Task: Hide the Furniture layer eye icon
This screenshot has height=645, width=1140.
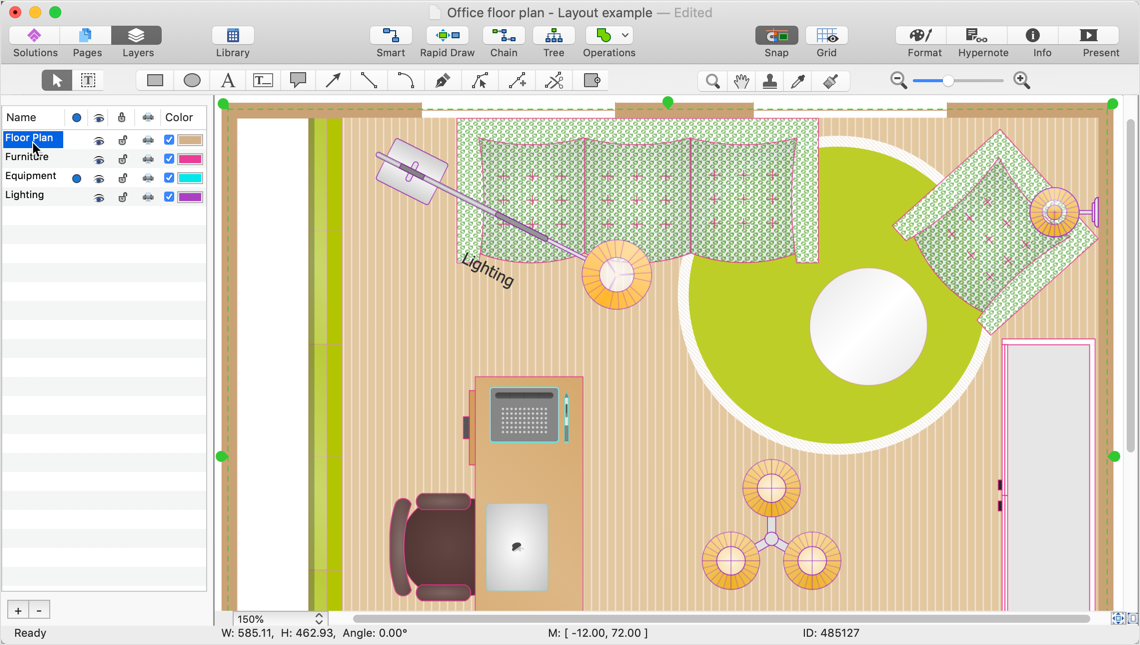Action: click(99, 159)
